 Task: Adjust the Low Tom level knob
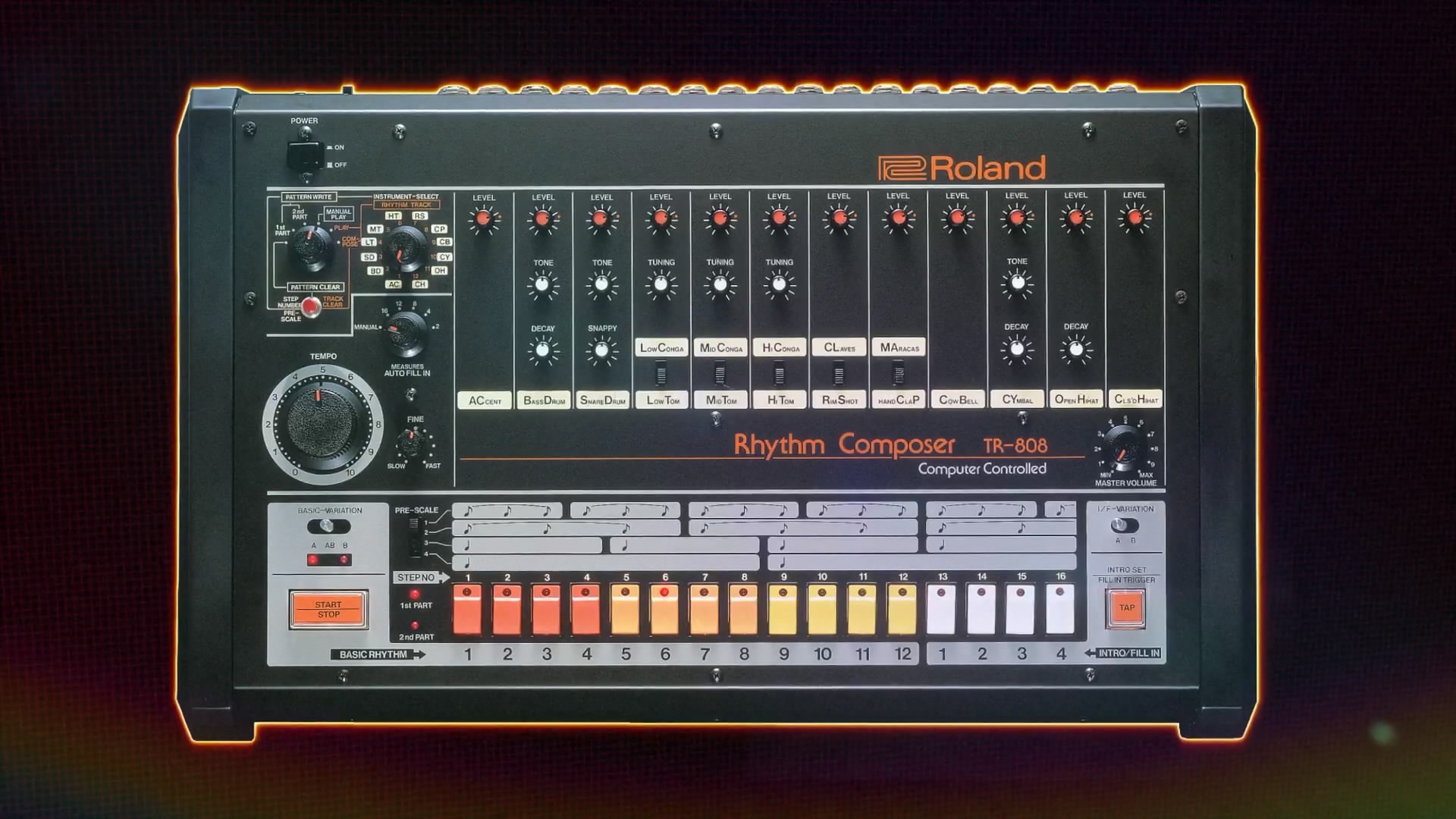pyautogui.click(x=661, y=219)
